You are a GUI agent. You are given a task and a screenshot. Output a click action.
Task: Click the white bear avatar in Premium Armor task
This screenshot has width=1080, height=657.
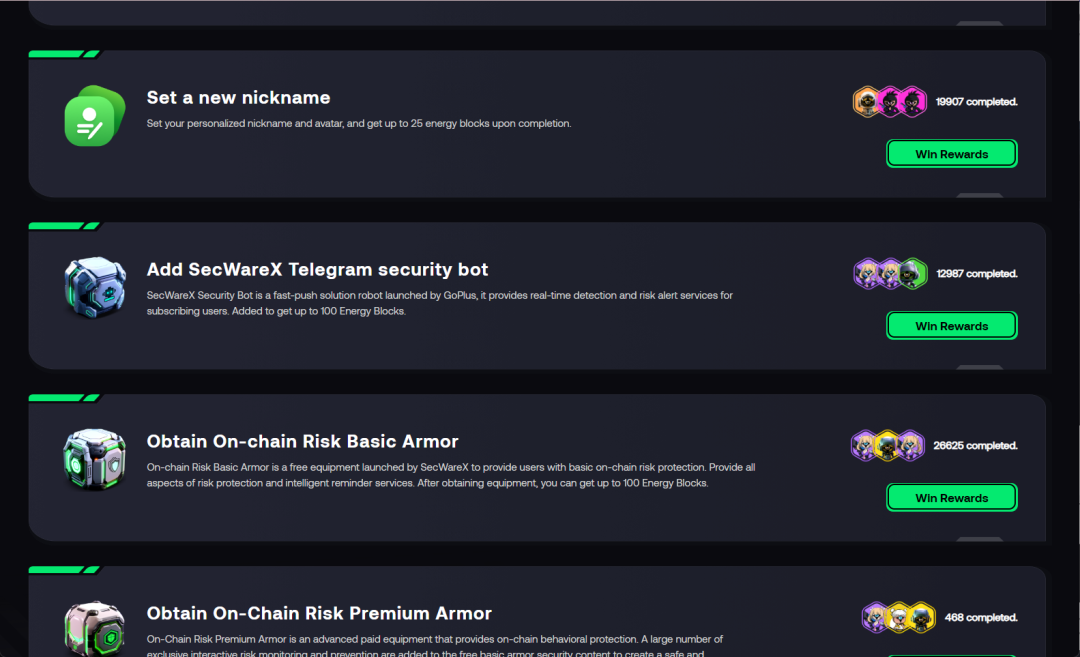898,618
